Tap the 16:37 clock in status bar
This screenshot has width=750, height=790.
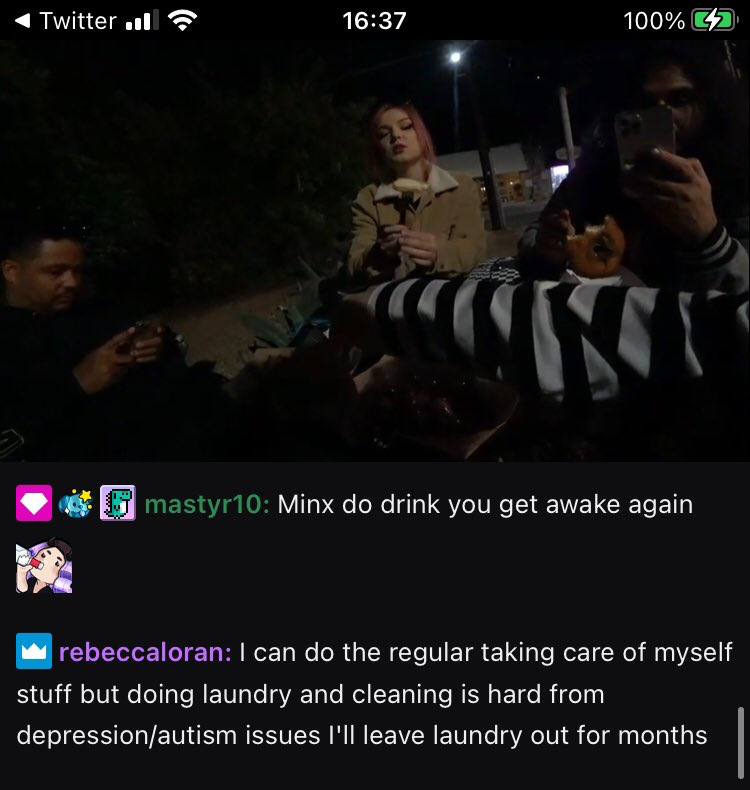click(x=374, y=21)
